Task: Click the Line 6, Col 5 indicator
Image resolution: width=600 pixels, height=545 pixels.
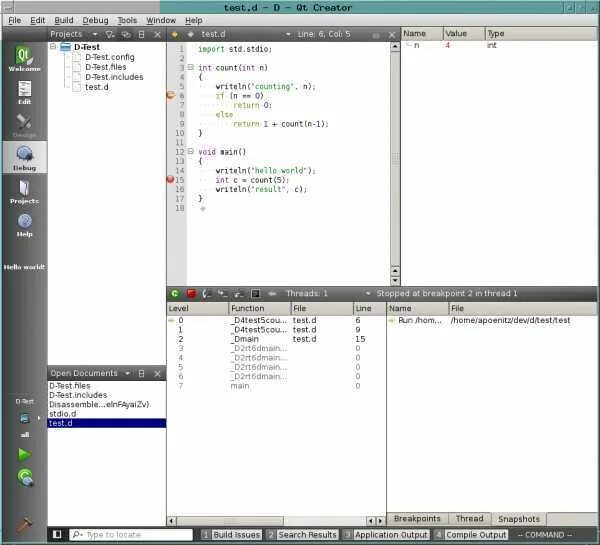Action: pyautogui.click(x=324, y=34)
